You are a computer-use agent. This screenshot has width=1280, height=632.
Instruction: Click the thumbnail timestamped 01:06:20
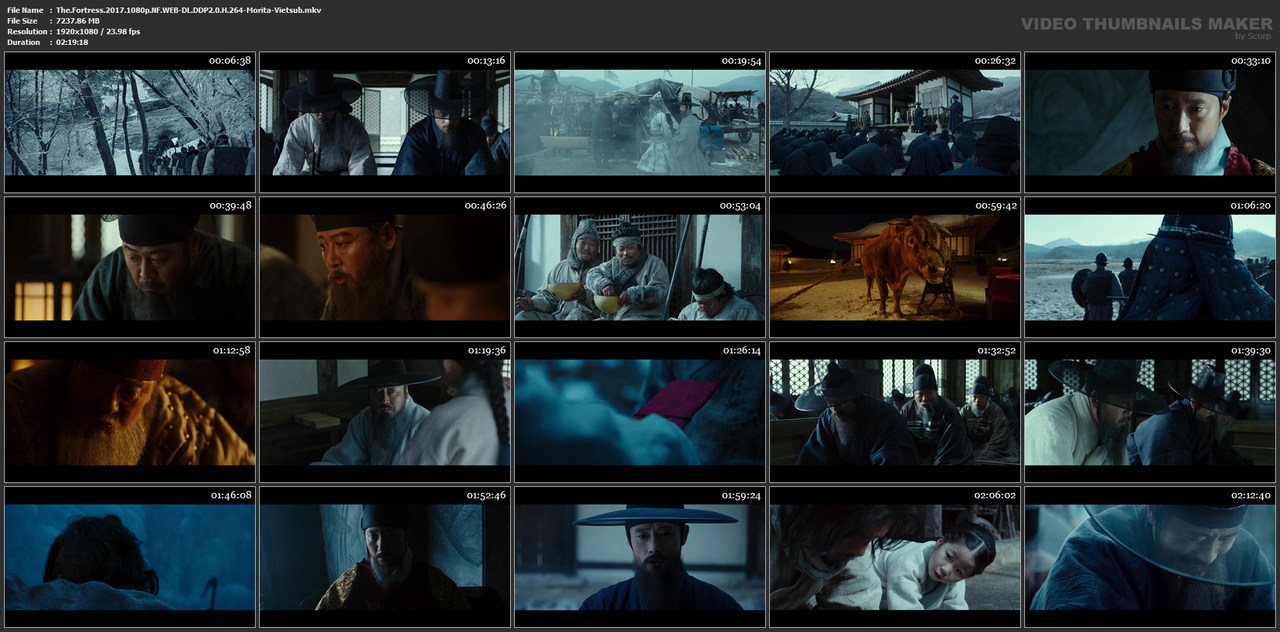coord(1150,267)
